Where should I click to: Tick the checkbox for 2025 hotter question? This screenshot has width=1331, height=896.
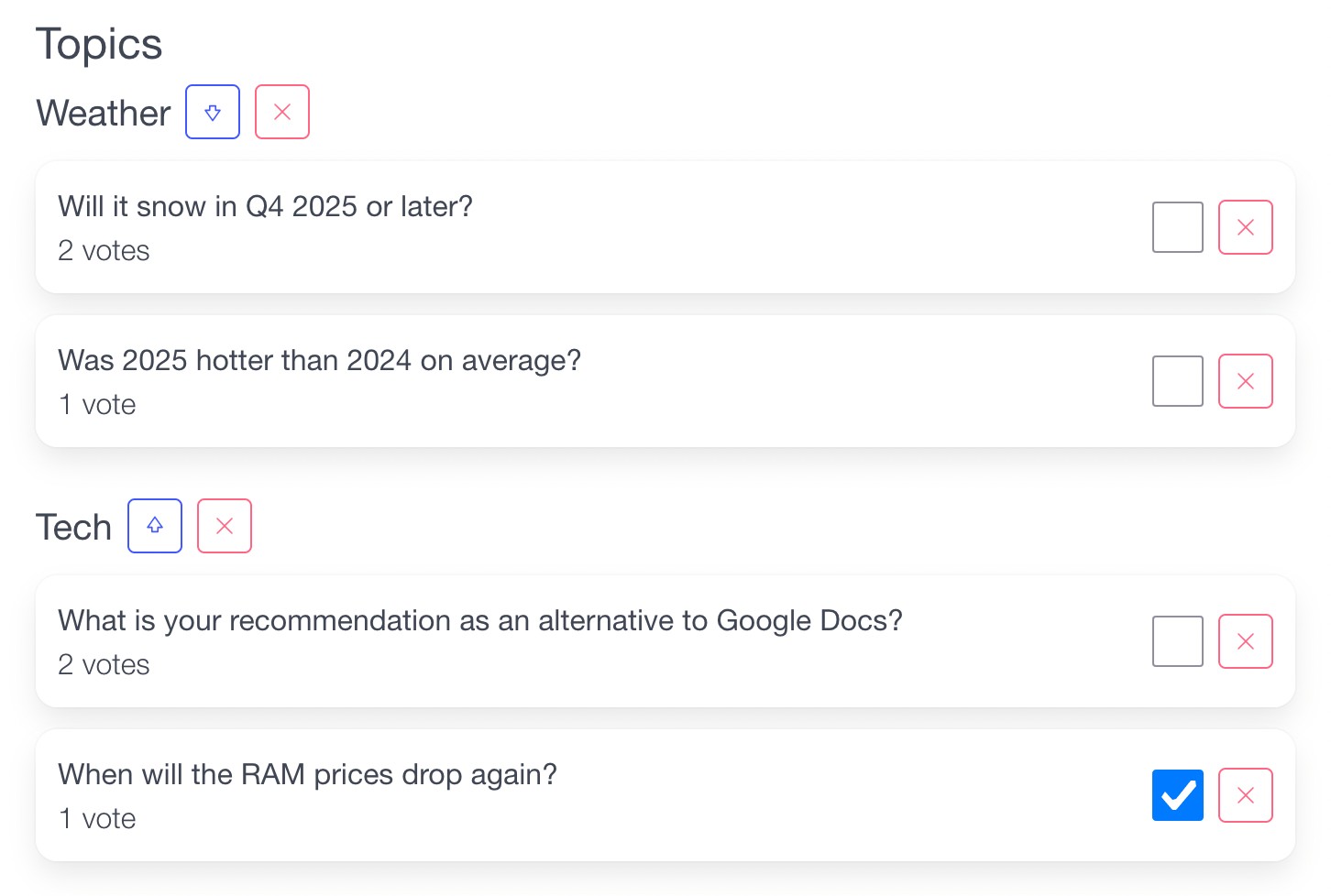pos(1177,381)
